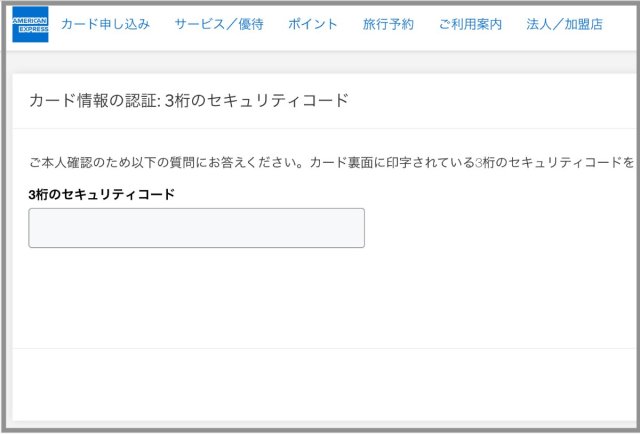Focus the 3-digit security code input field
Viewport: 640px width, 434px height.
pos(196,228)
